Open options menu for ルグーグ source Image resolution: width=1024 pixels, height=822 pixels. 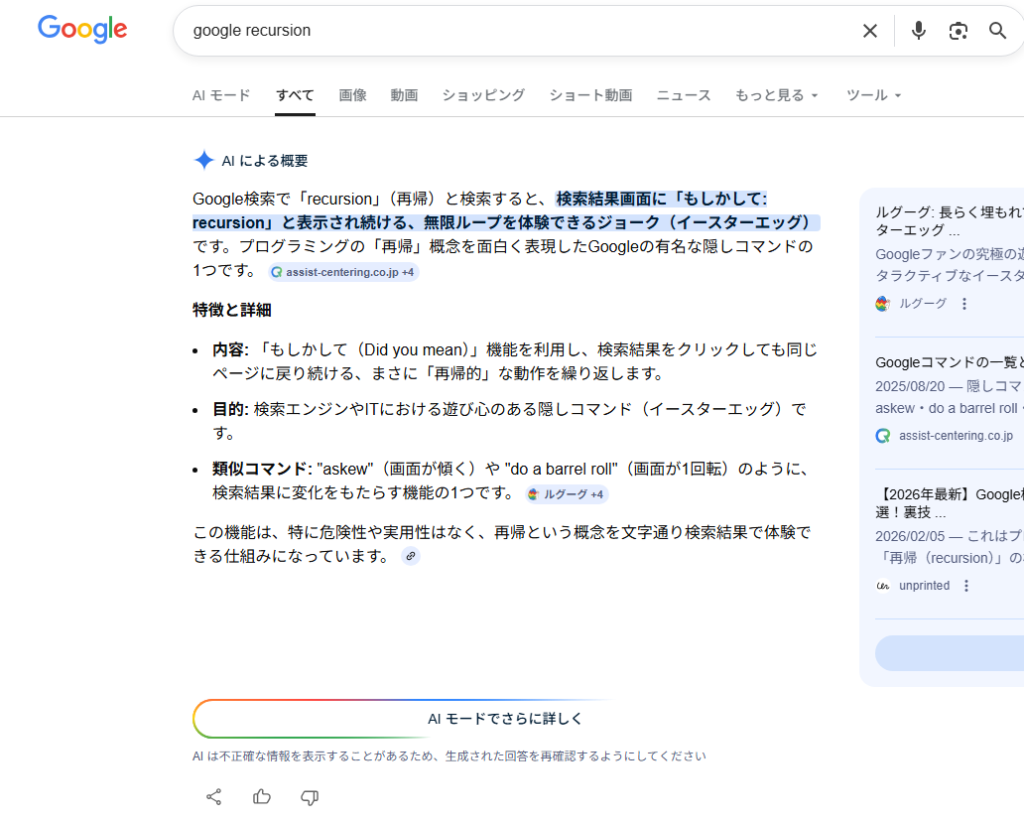pos(964,304)
